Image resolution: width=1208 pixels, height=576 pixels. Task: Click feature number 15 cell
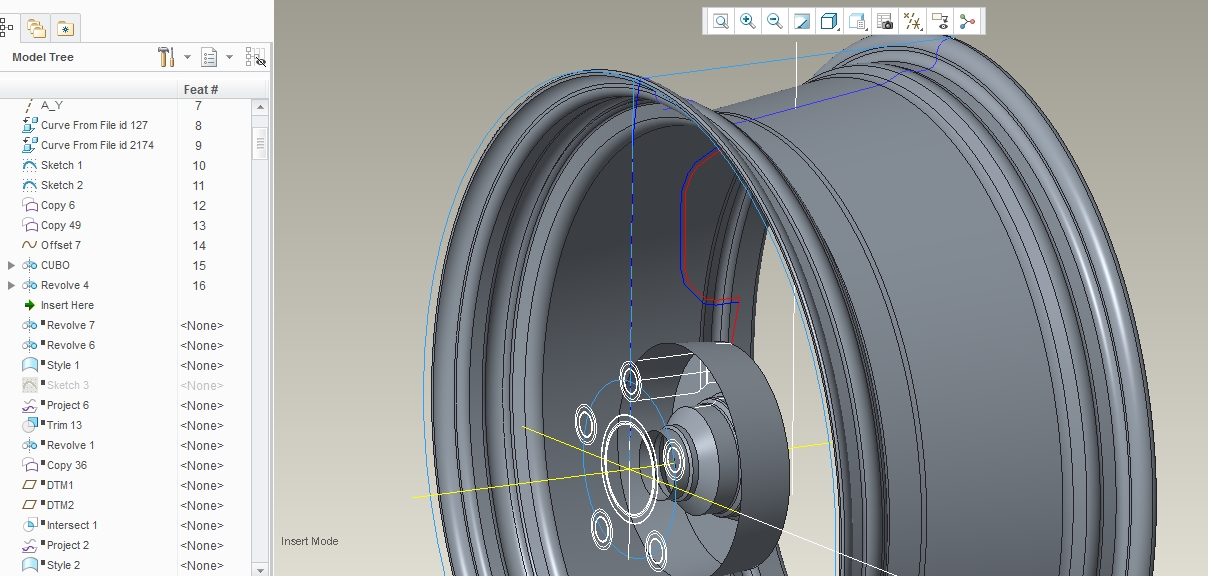(x=199, y=265)
